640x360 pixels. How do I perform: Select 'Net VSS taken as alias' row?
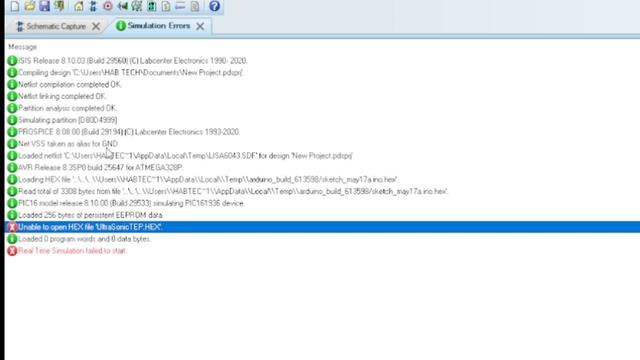(x=63, y=144)
